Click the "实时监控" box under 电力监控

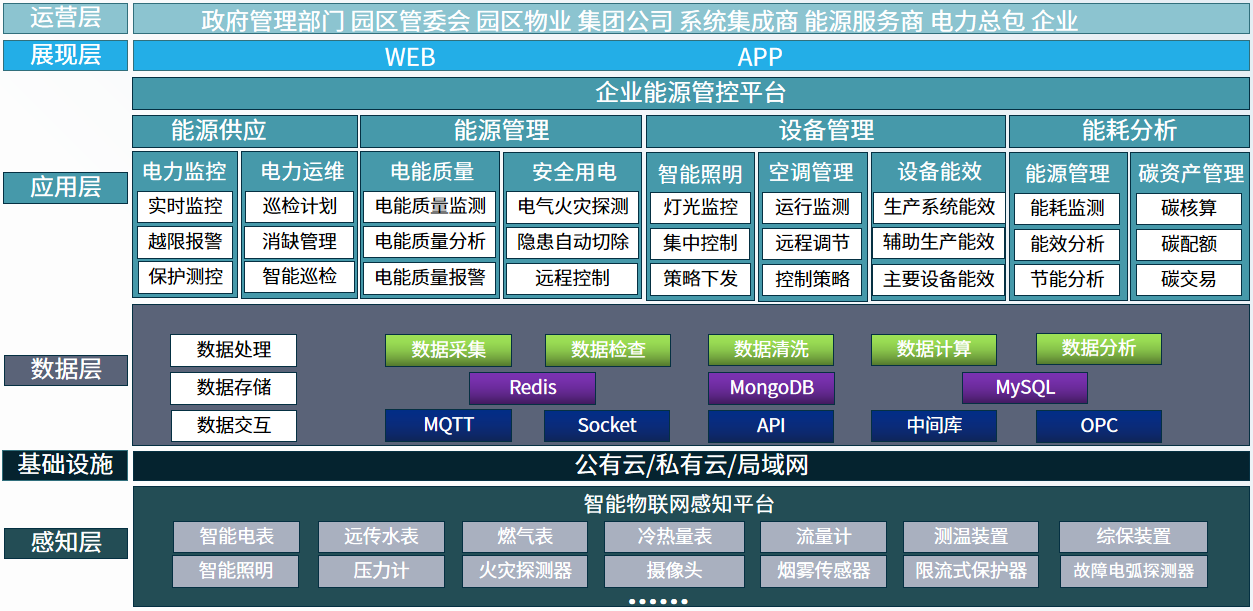point(185,207)
